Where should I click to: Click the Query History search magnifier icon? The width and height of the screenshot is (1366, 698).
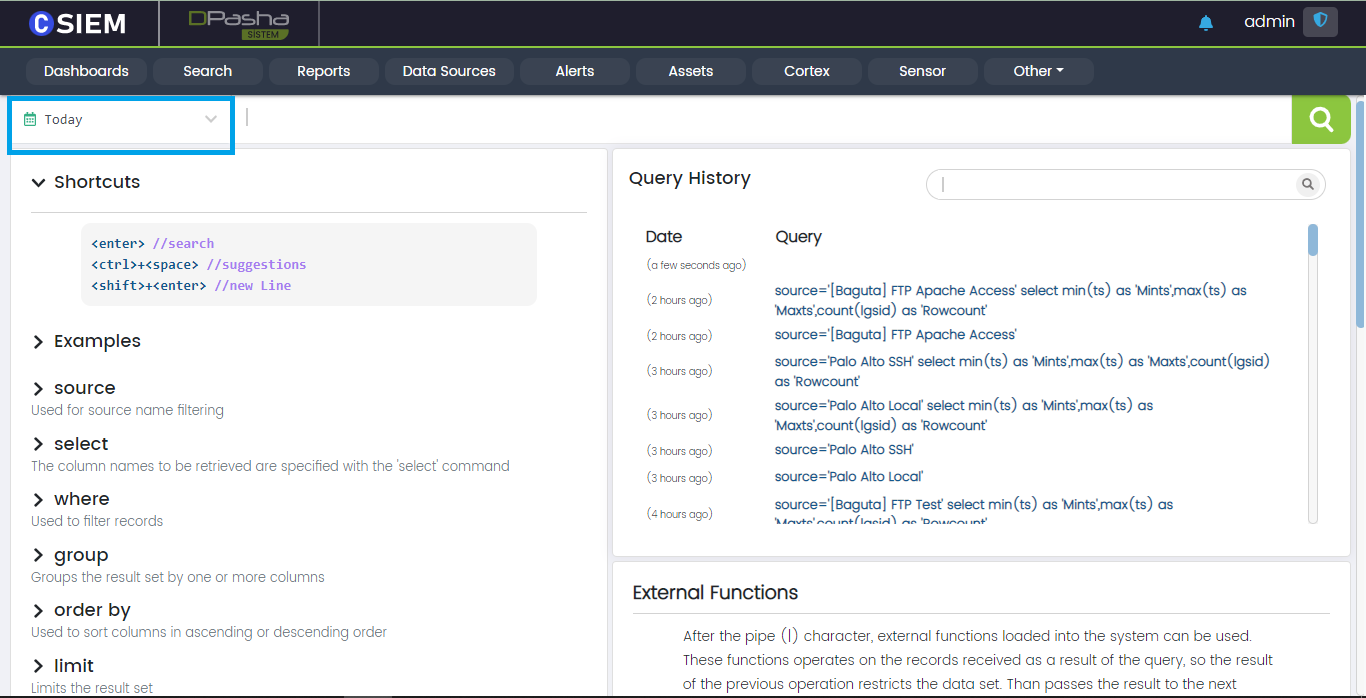coord(1306,184)
